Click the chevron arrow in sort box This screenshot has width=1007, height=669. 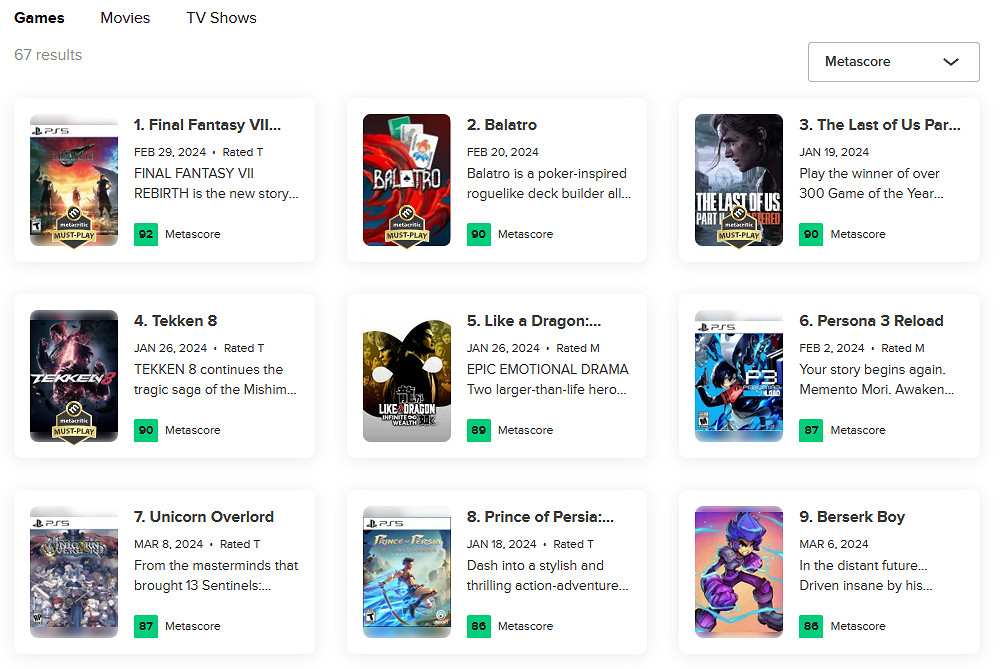pyautogui.click(x=951, y=62)
